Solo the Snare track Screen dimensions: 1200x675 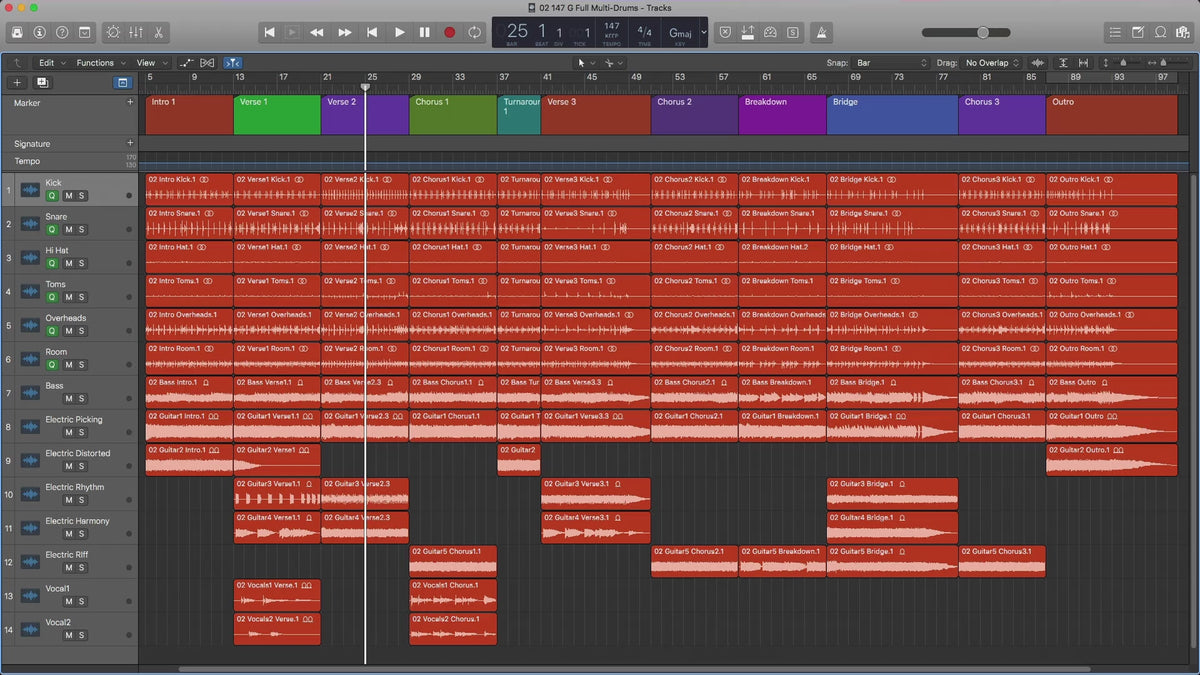81,230
